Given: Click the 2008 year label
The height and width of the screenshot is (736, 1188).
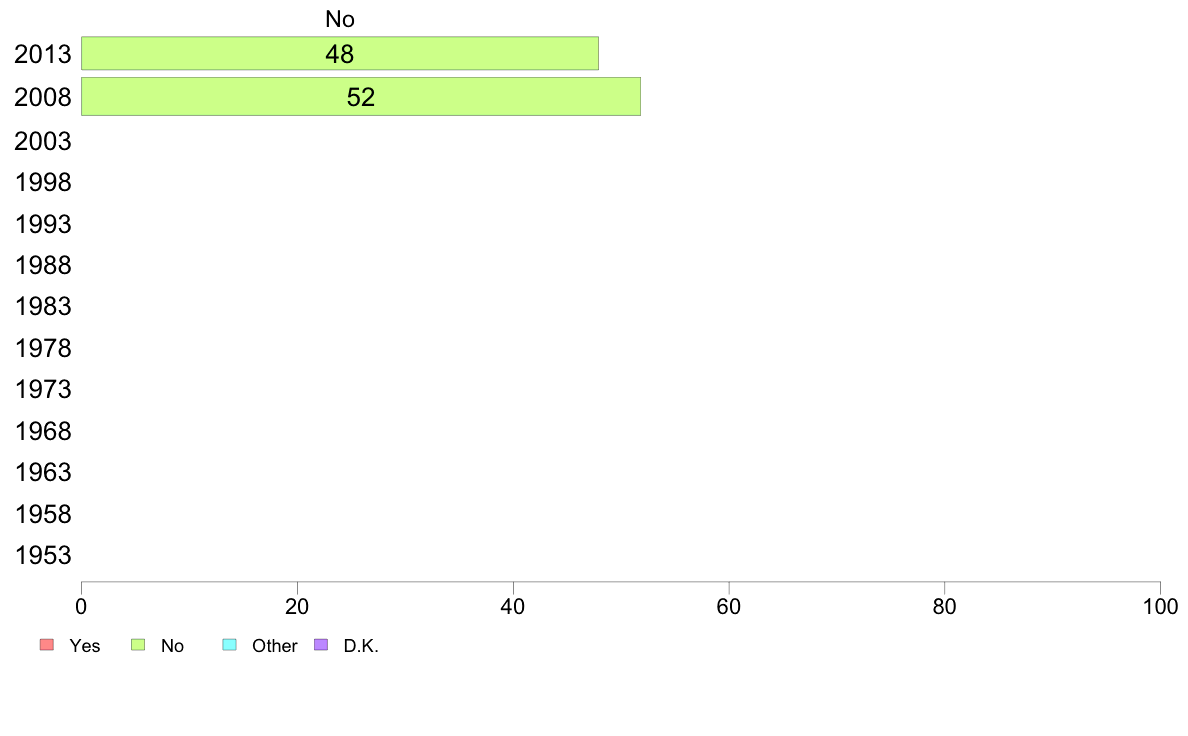Looking at the screenshot, I should click(x=43, y=98).
